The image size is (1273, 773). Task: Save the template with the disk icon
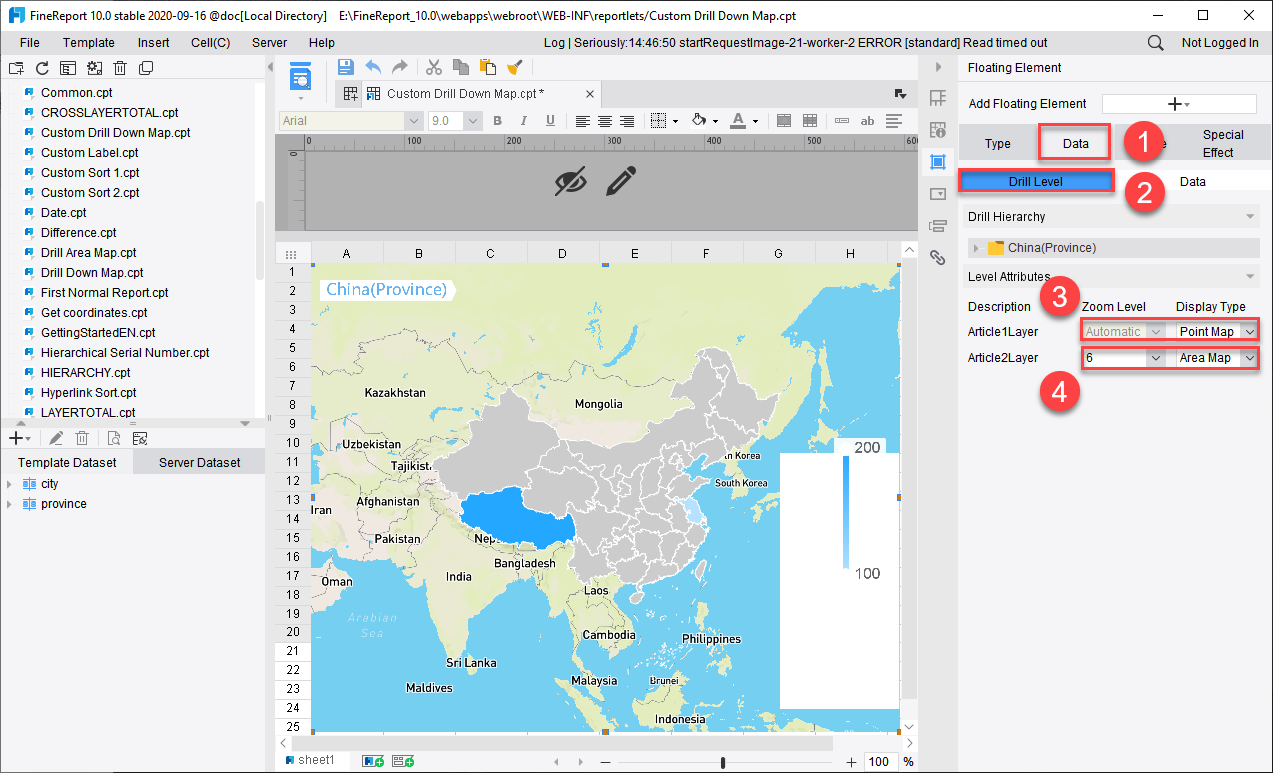[346, 67]
